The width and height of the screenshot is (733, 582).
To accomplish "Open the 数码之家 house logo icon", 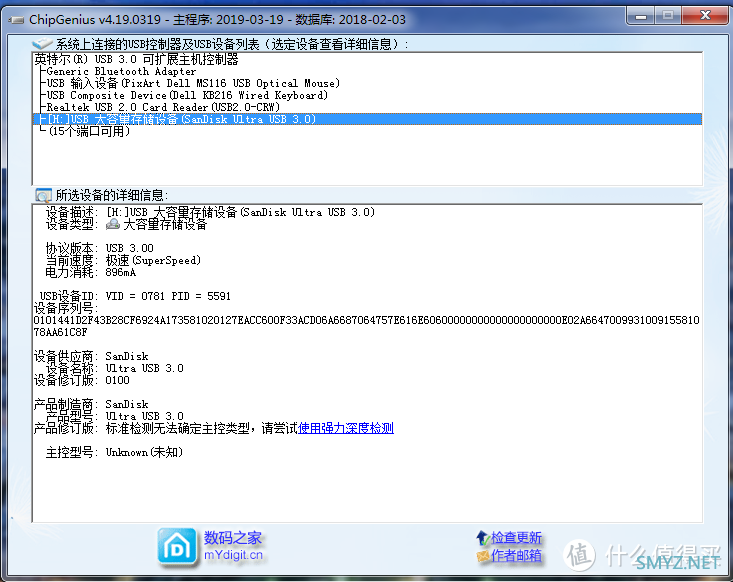I will pyautogui.click(x=177, y=547).
